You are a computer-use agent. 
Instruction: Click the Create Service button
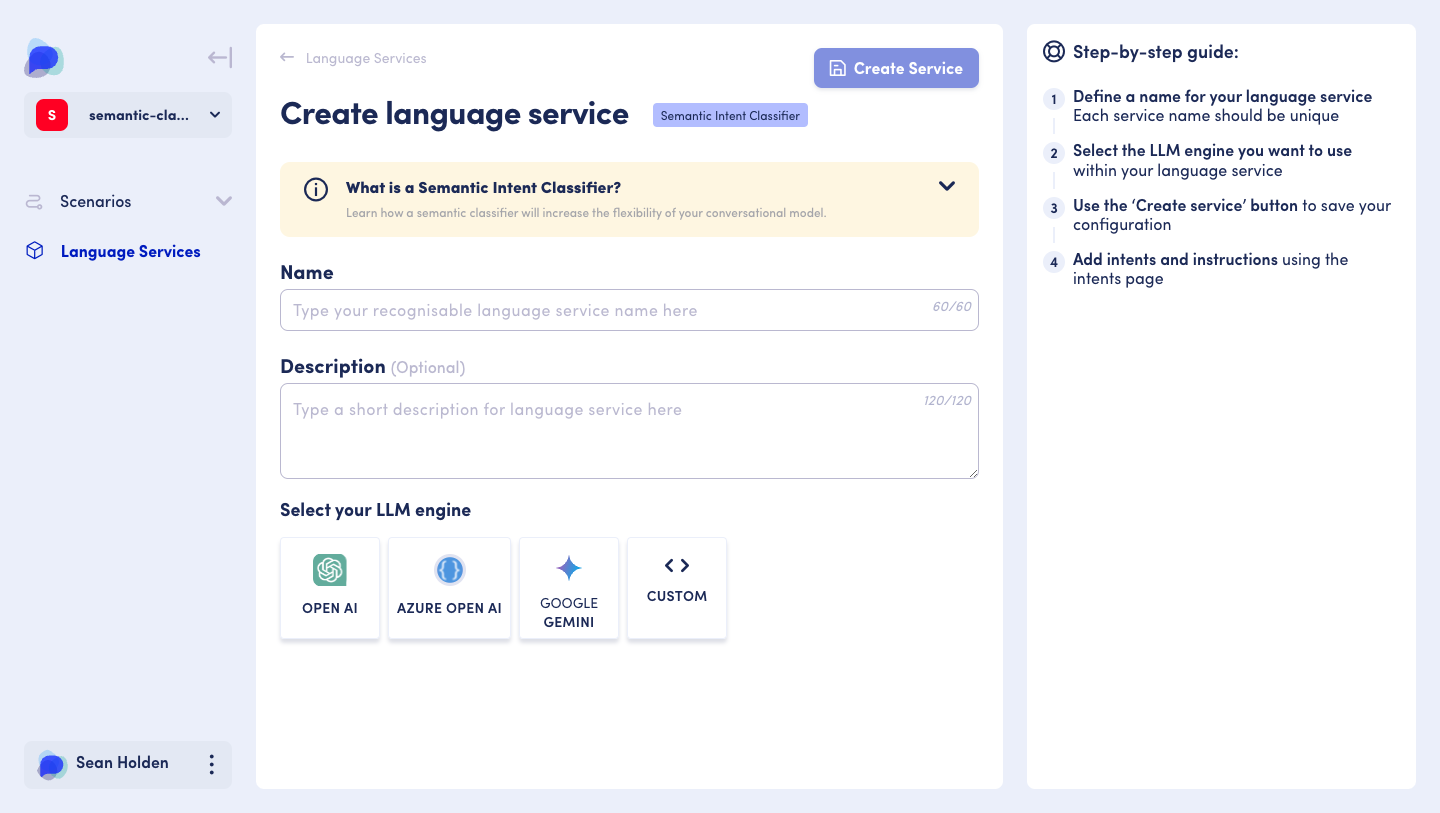click(896, 68)
